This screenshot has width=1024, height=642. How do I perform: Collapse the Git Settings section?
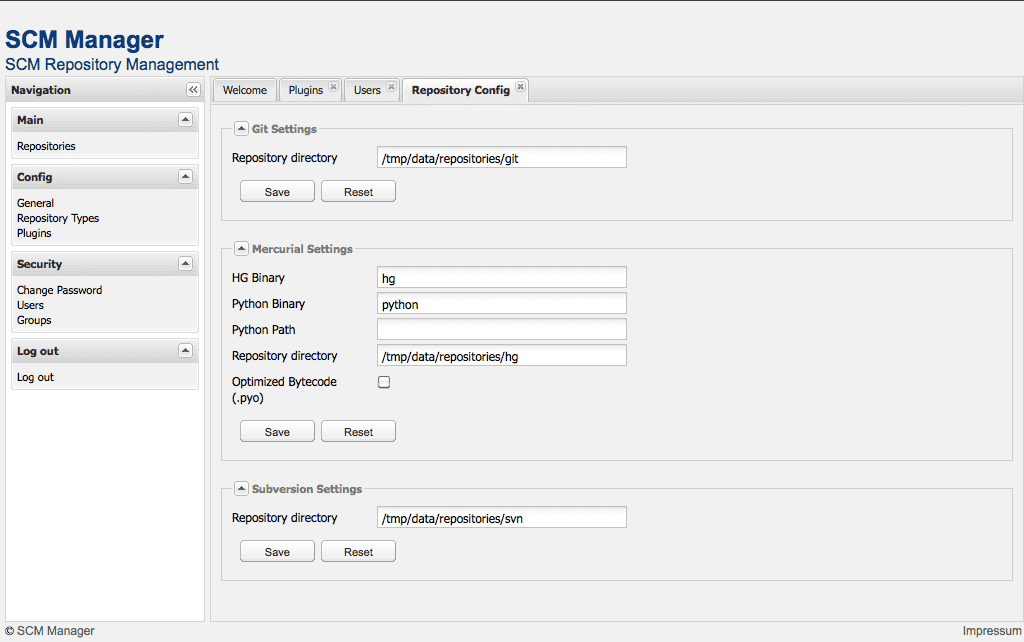[241, 128]
